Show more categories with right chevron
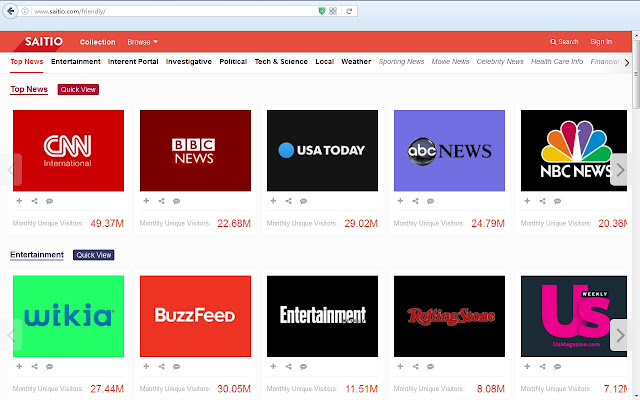 (x=627, y=62)
